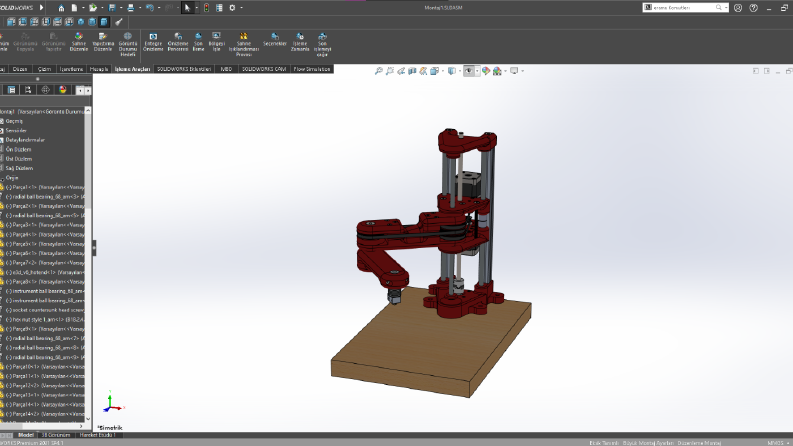Switch to Çizim tab

click(x=44, y=69)
